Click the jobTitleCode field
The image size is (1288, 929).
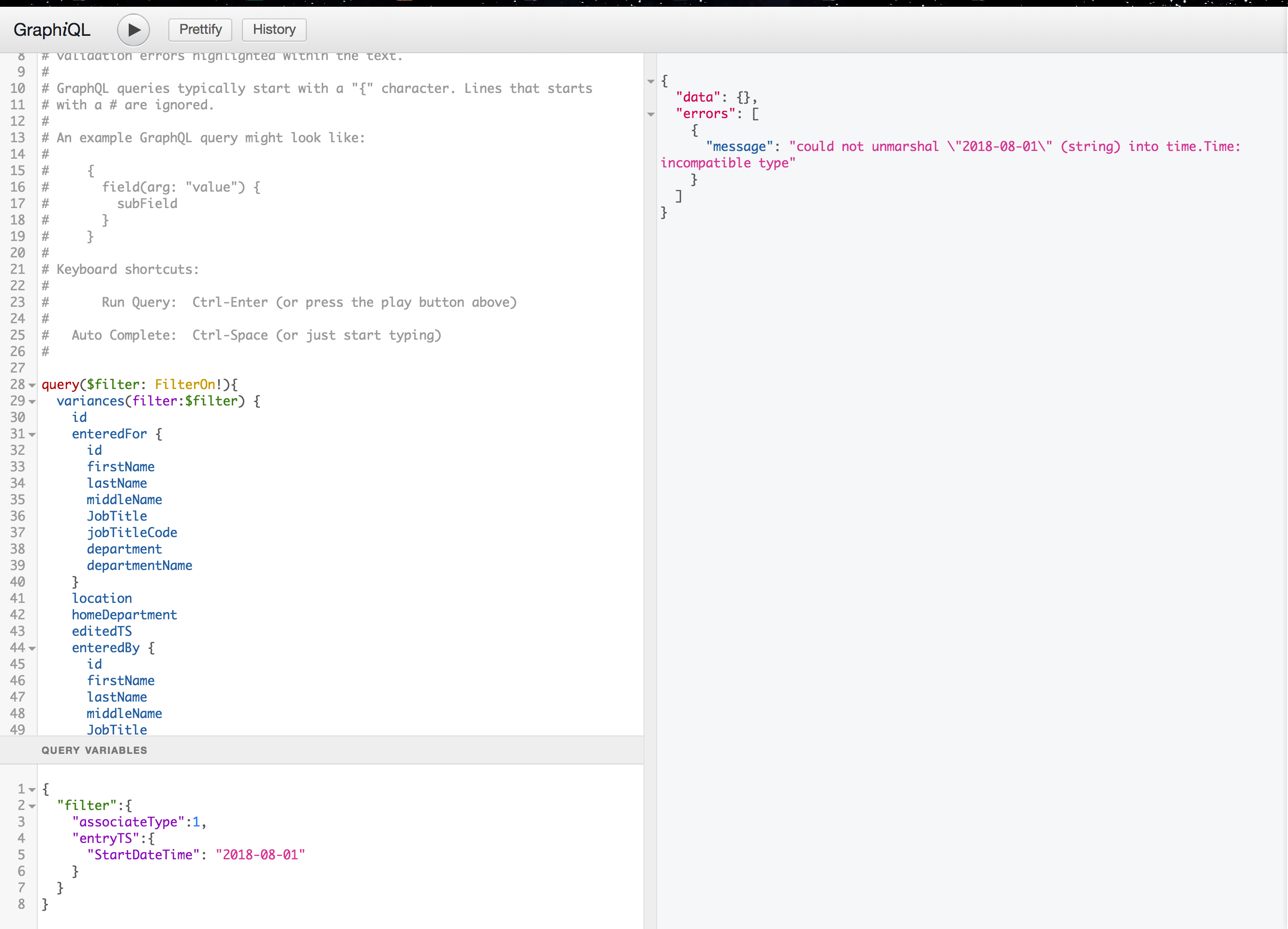[x=132, y=533]
